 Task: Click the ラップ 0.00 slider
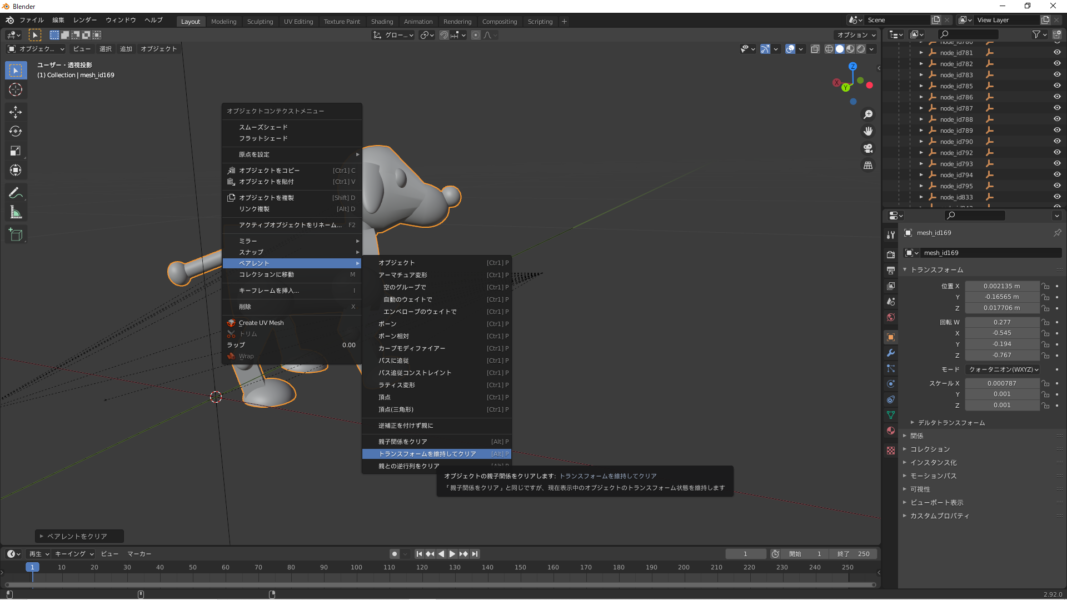(292, 345)
